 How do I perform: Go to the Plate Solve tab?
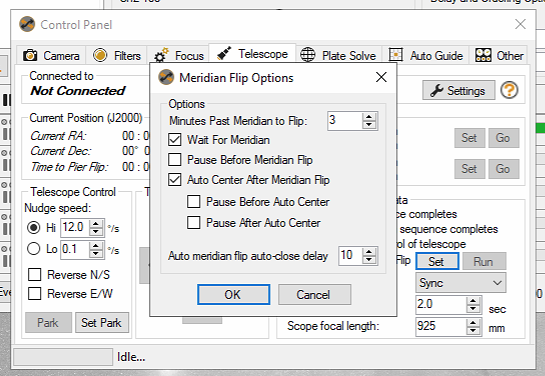[x=339, y=56]
